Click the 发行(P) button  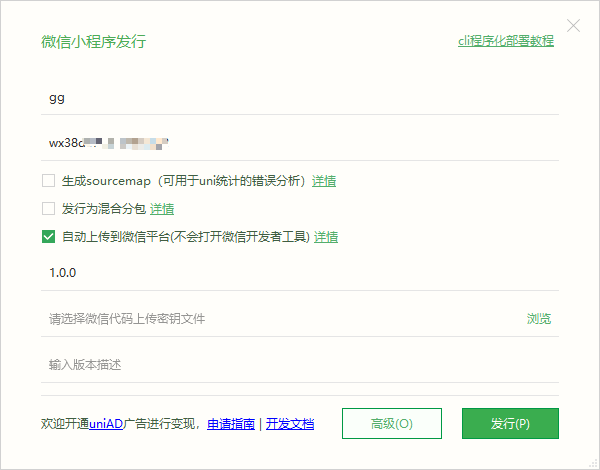[x=510, y=423]
